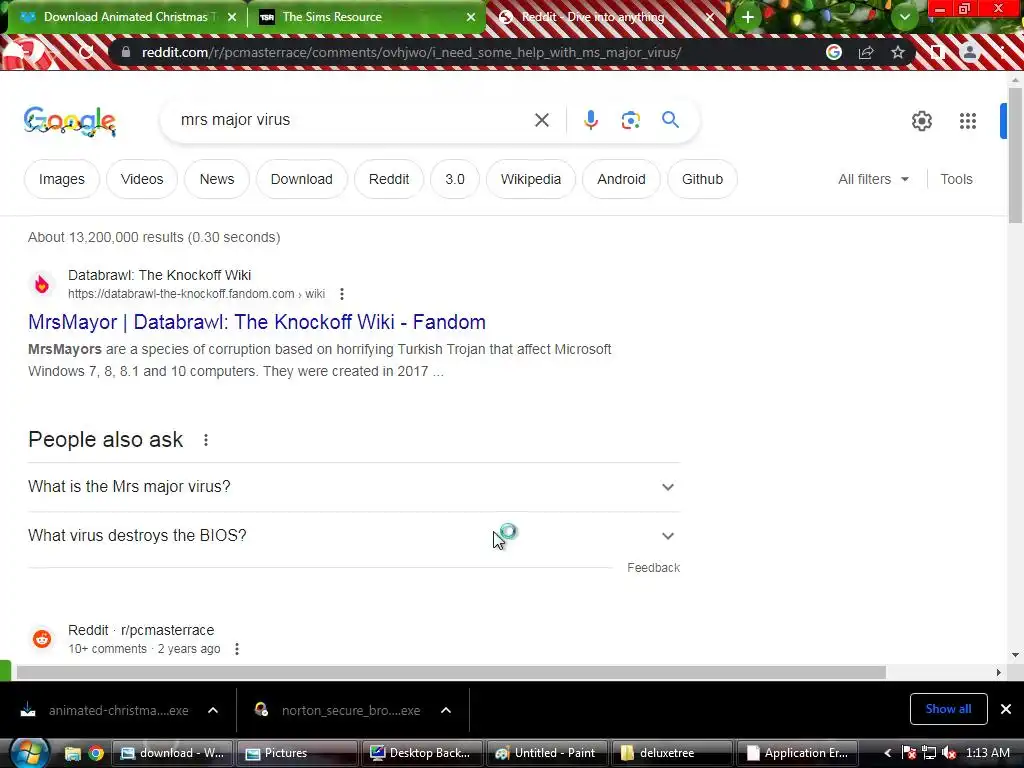
Task: Open Tools search options
Action: pos(956,179)
